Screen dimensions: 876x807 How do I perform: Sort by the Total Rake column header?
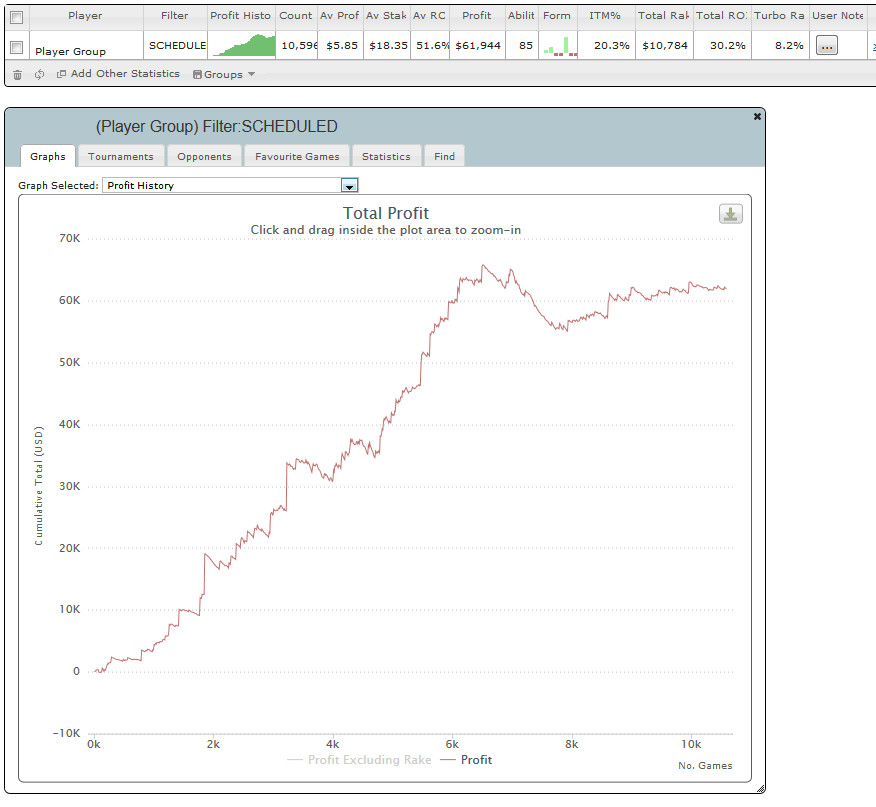[664, 16]
